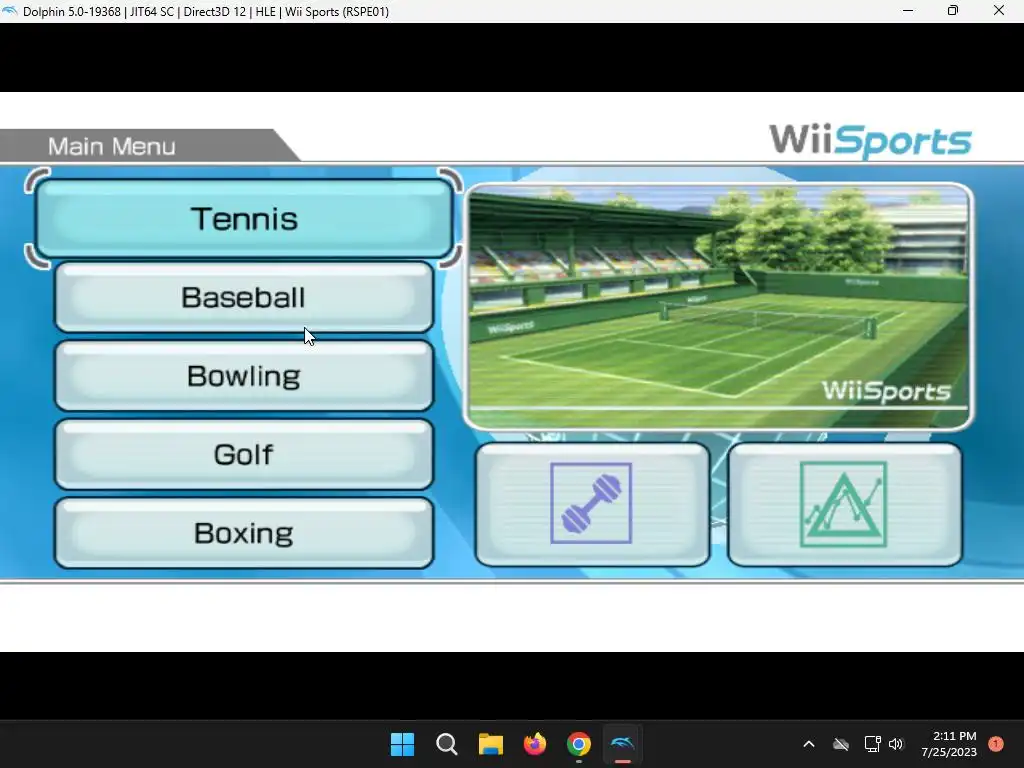Show hidden system tray icons
Viewport: 1024px width, 768px height.
tap(808, 744)
